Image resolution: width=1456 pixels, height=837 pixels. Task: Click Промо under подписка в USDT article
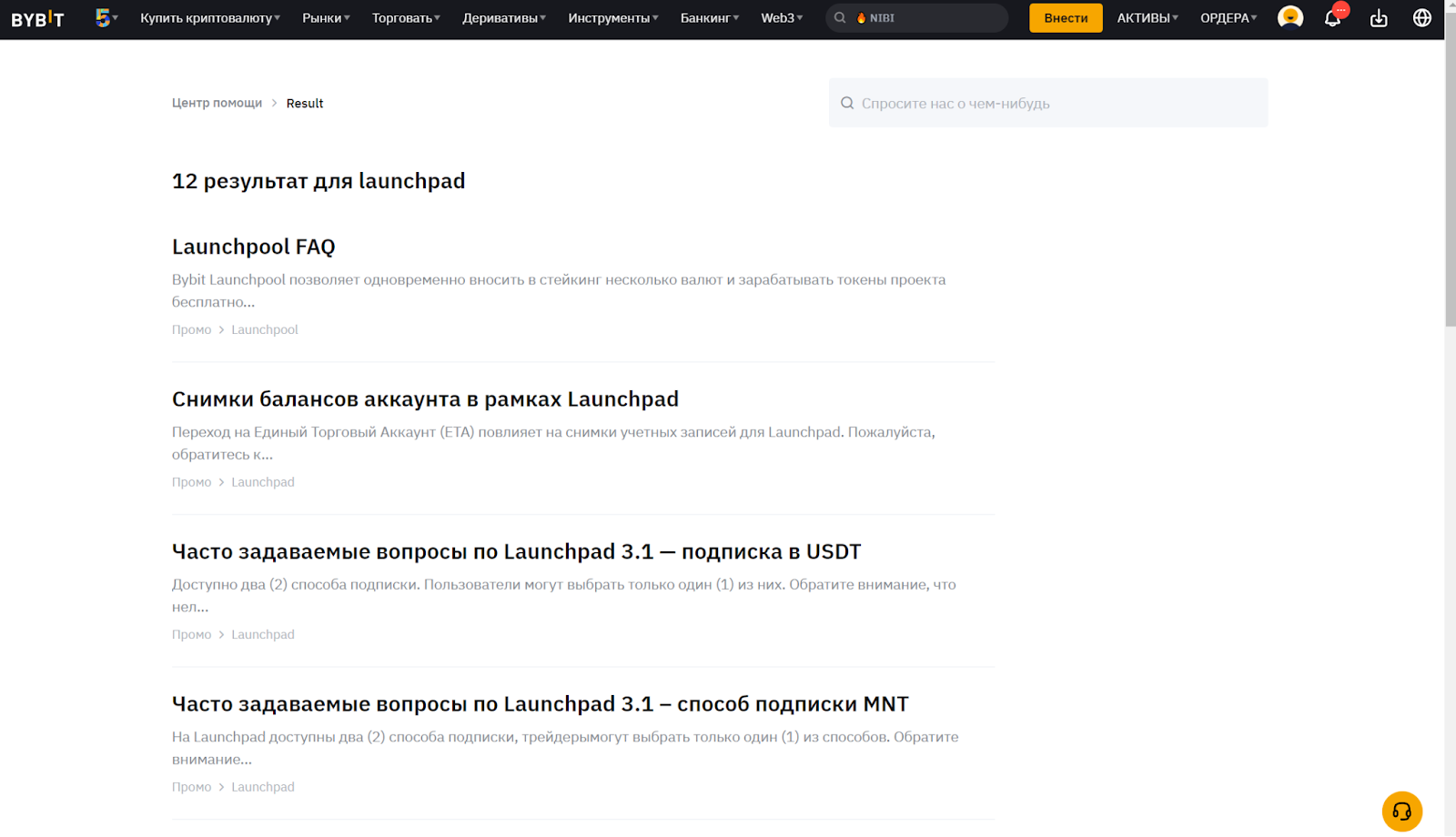click(191, 634)
